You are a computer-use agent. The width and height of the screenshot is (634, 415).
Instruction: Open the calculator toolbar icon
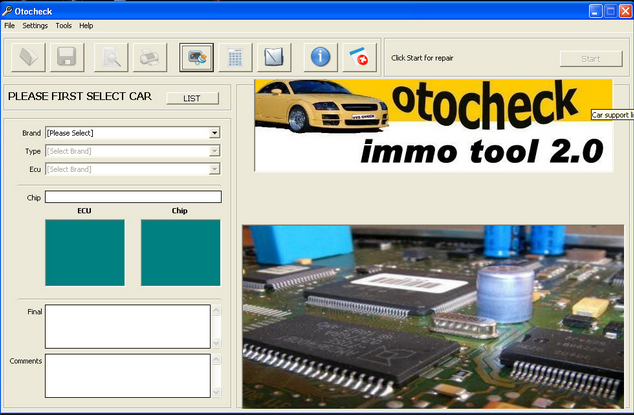235,57
